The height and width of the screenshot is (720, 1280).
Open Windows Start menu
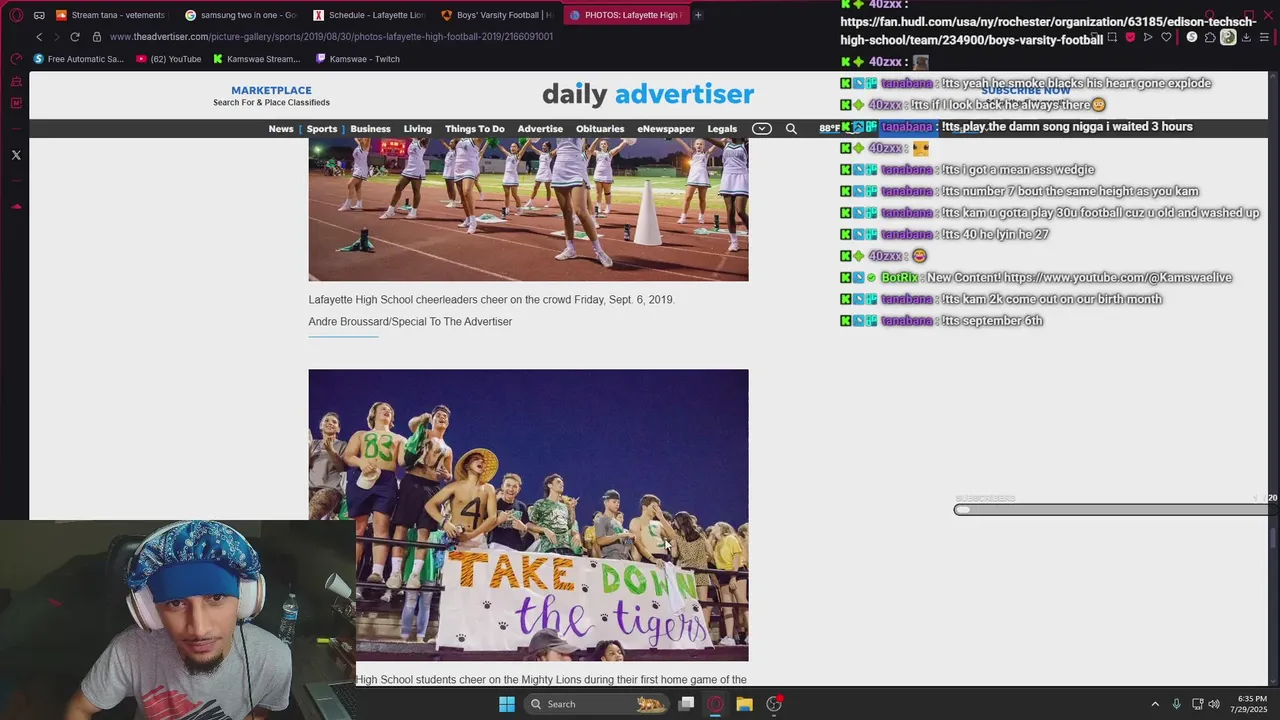(x=507, y=704)
